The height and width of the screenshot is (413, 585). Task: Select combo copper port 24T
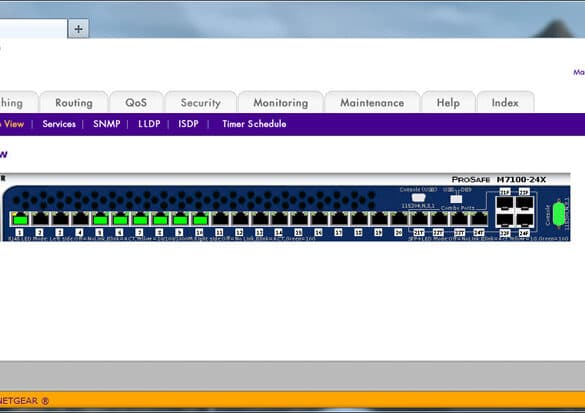479,219
